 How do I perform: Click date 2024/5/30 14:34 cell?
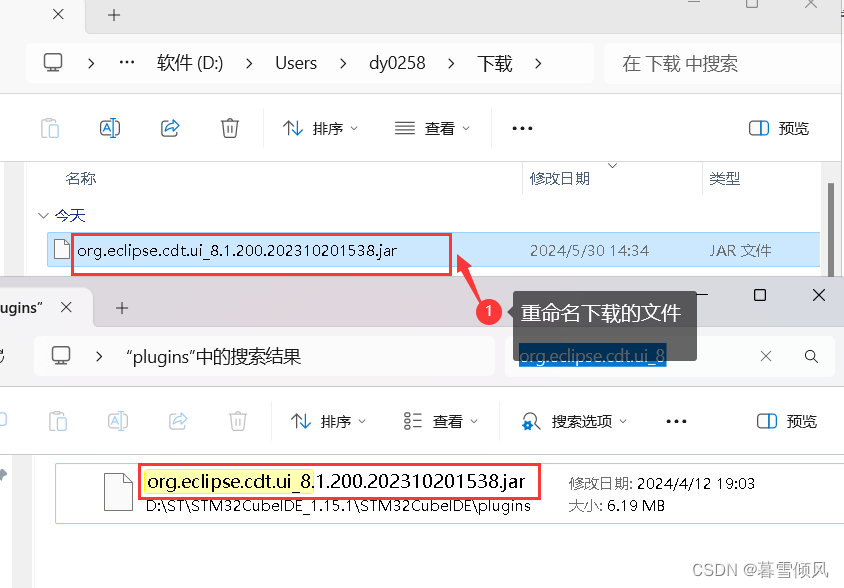pos(589,250)
